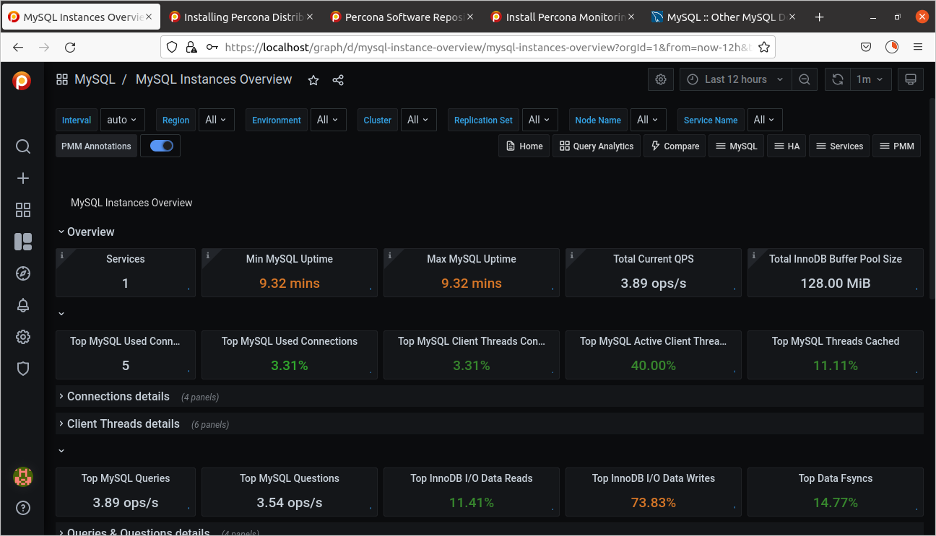
Task: Open the Search icon in sidebar
Action: [23, 147]
